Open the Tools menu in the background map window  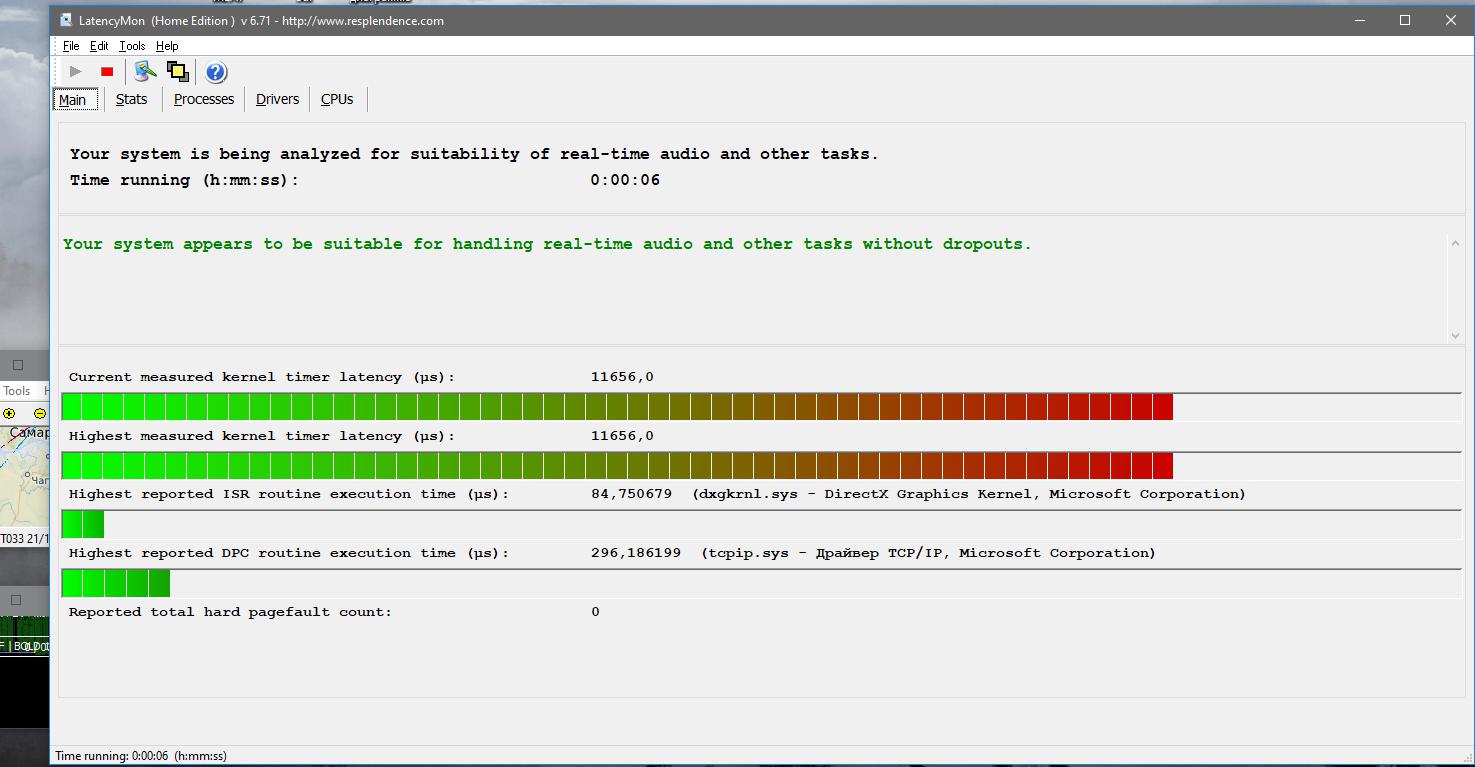17,391
